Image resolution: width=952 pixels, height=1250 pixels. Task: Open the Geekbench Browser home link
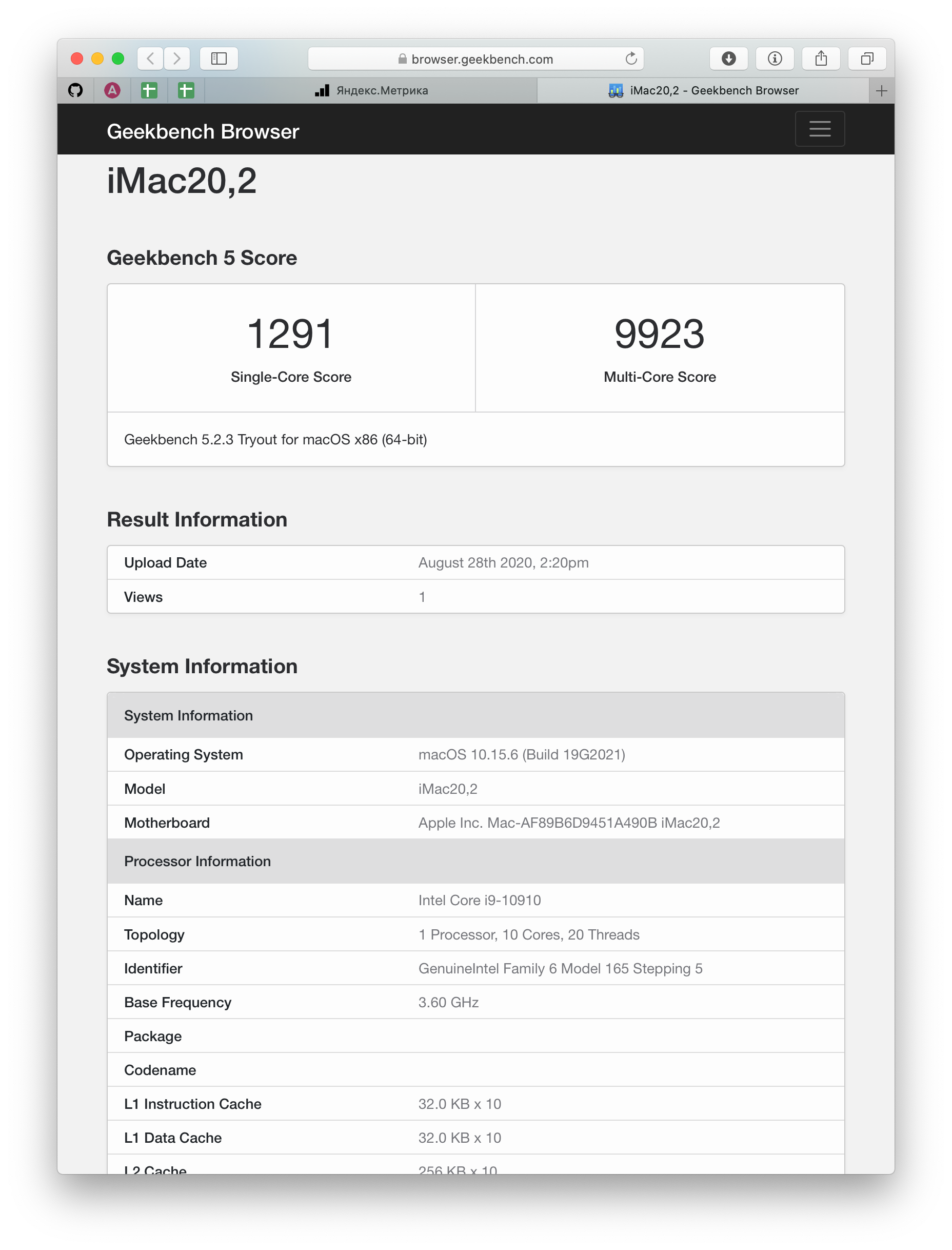[203, 131]
